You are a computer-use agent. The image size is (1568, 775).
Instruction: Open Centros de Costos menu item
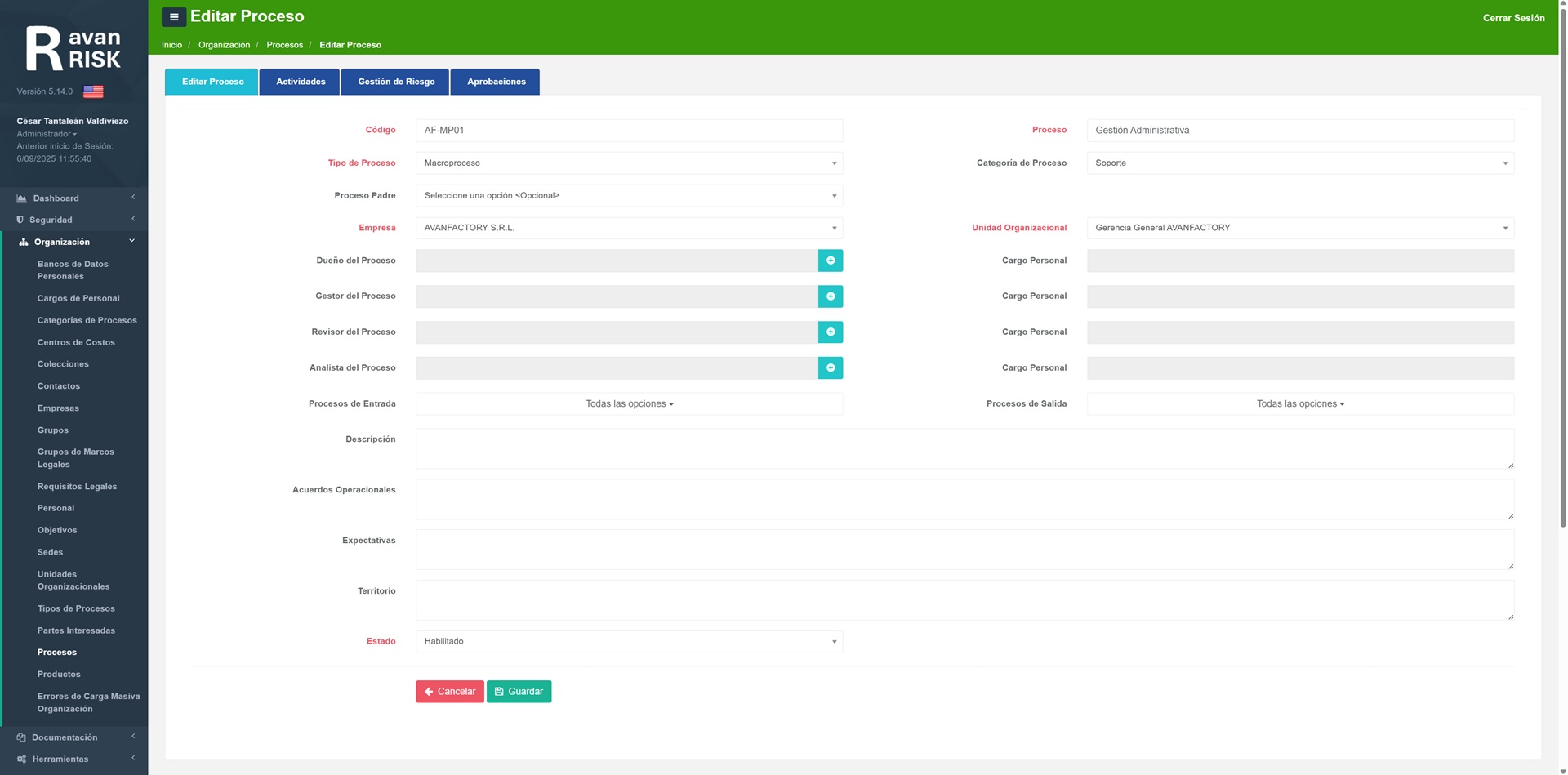76,343
